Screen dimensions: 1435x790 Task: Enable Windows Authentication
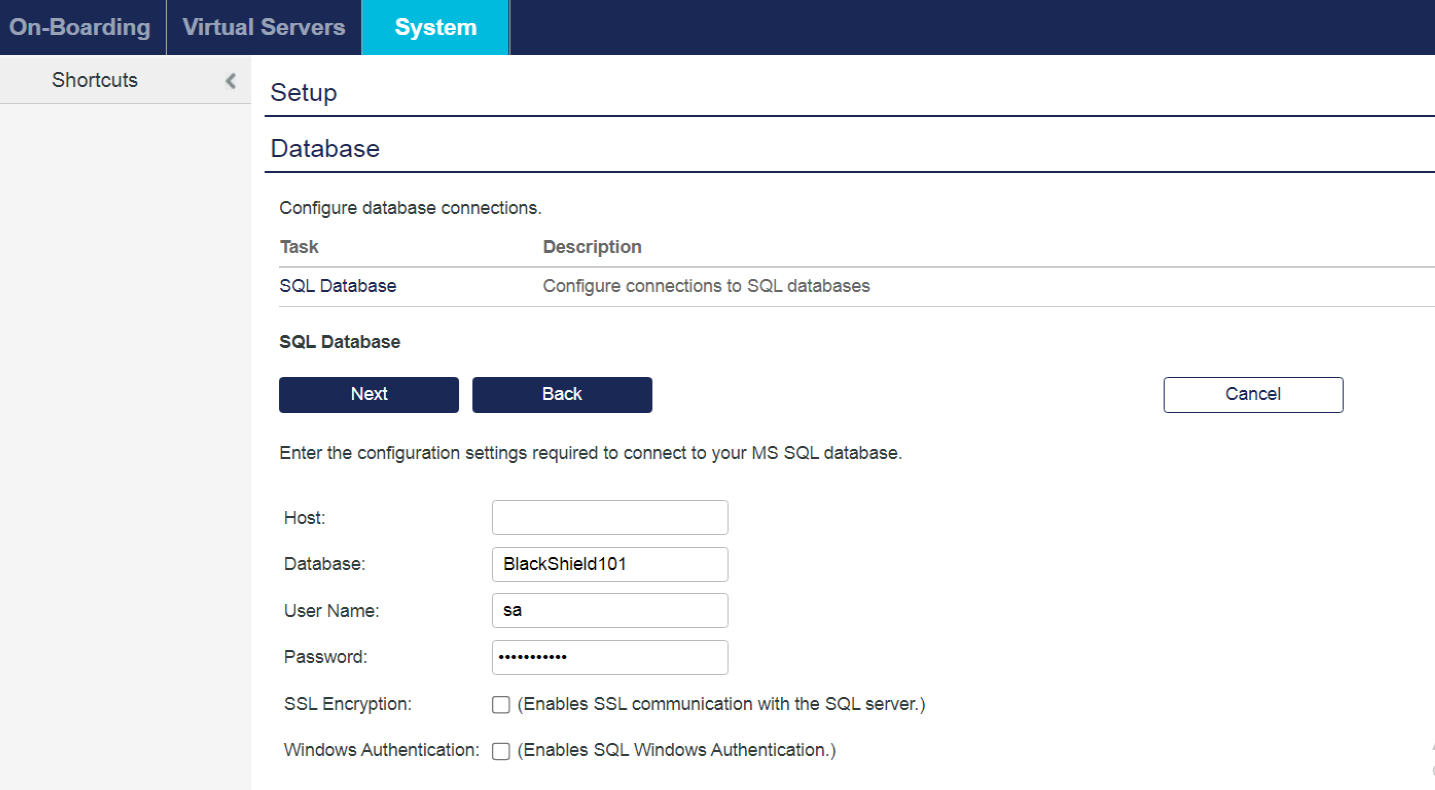(x=501, y=749)
